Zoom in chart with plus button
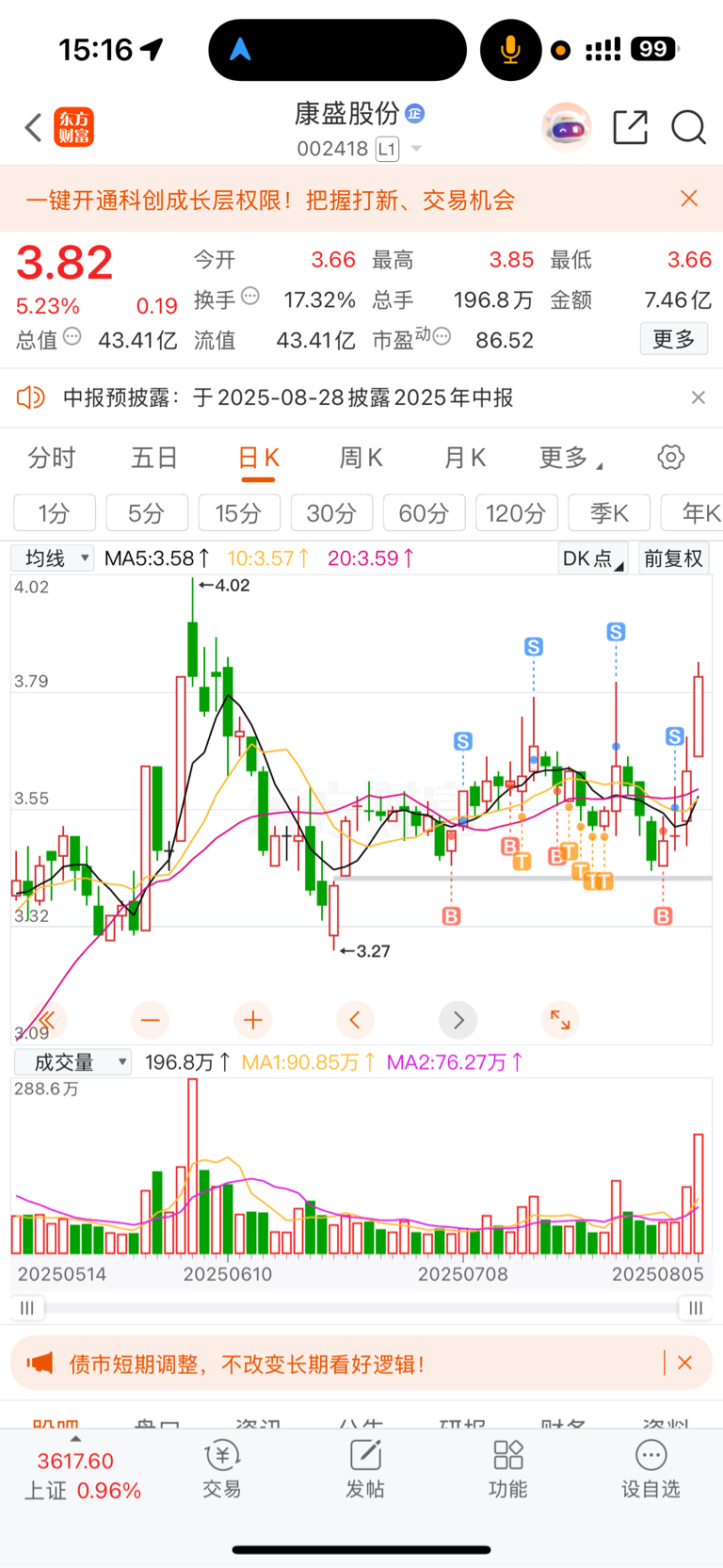This screenshot has height=1568, width=723. coord(253,1019)
